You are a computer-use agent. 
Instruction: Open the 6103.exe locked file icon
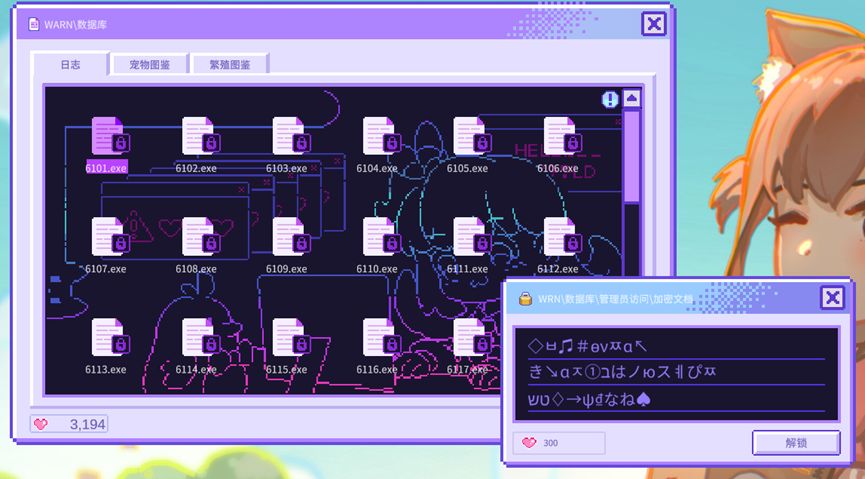291,136
